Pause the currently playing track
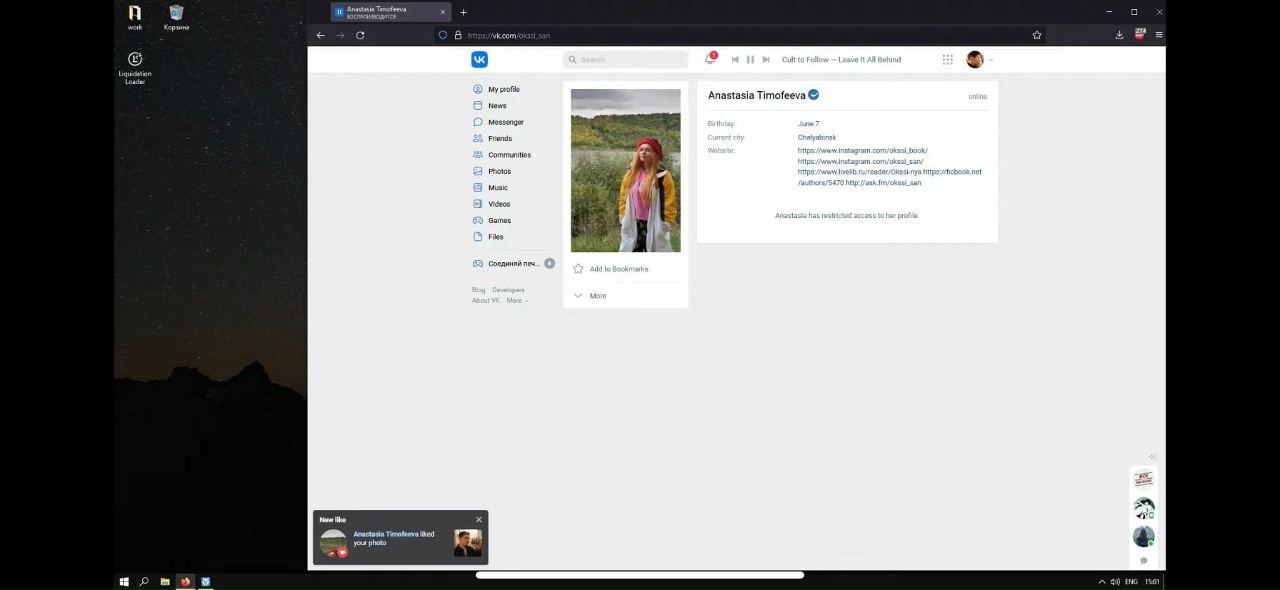Screen dimensions: 1280x590 click(750, 60)
